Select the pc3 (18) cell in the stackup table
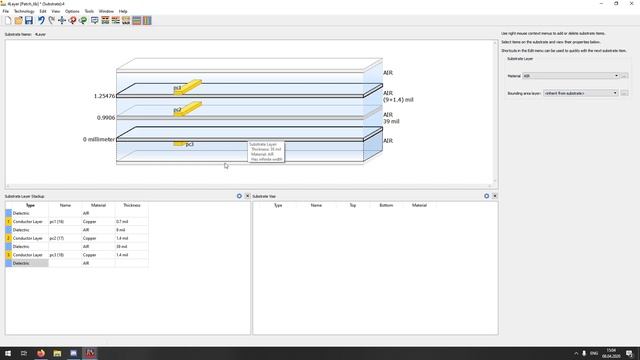 65,255
